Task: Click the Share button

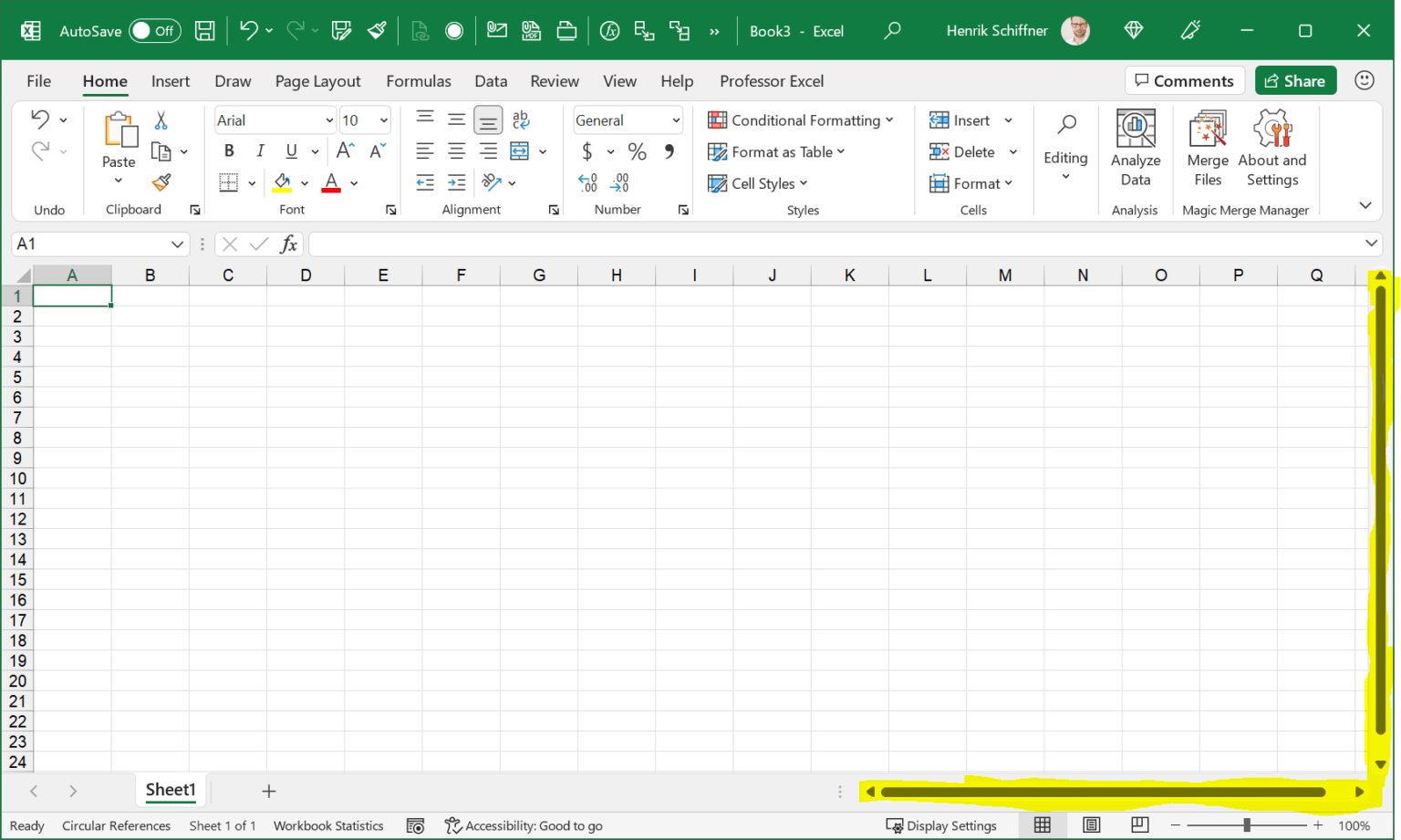Action: (x=1295, y=81)
